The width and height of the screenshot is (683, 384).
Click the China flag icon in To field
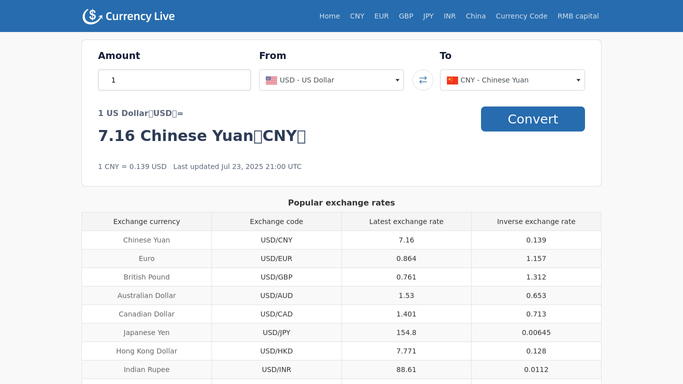pos(452,81)
